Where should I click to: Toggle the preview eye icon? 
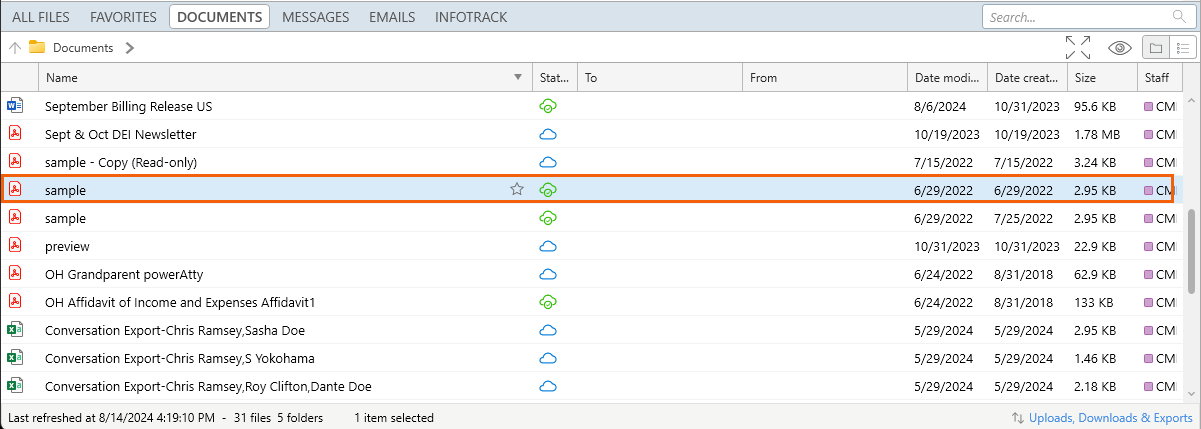click(x=1120, y=47)
